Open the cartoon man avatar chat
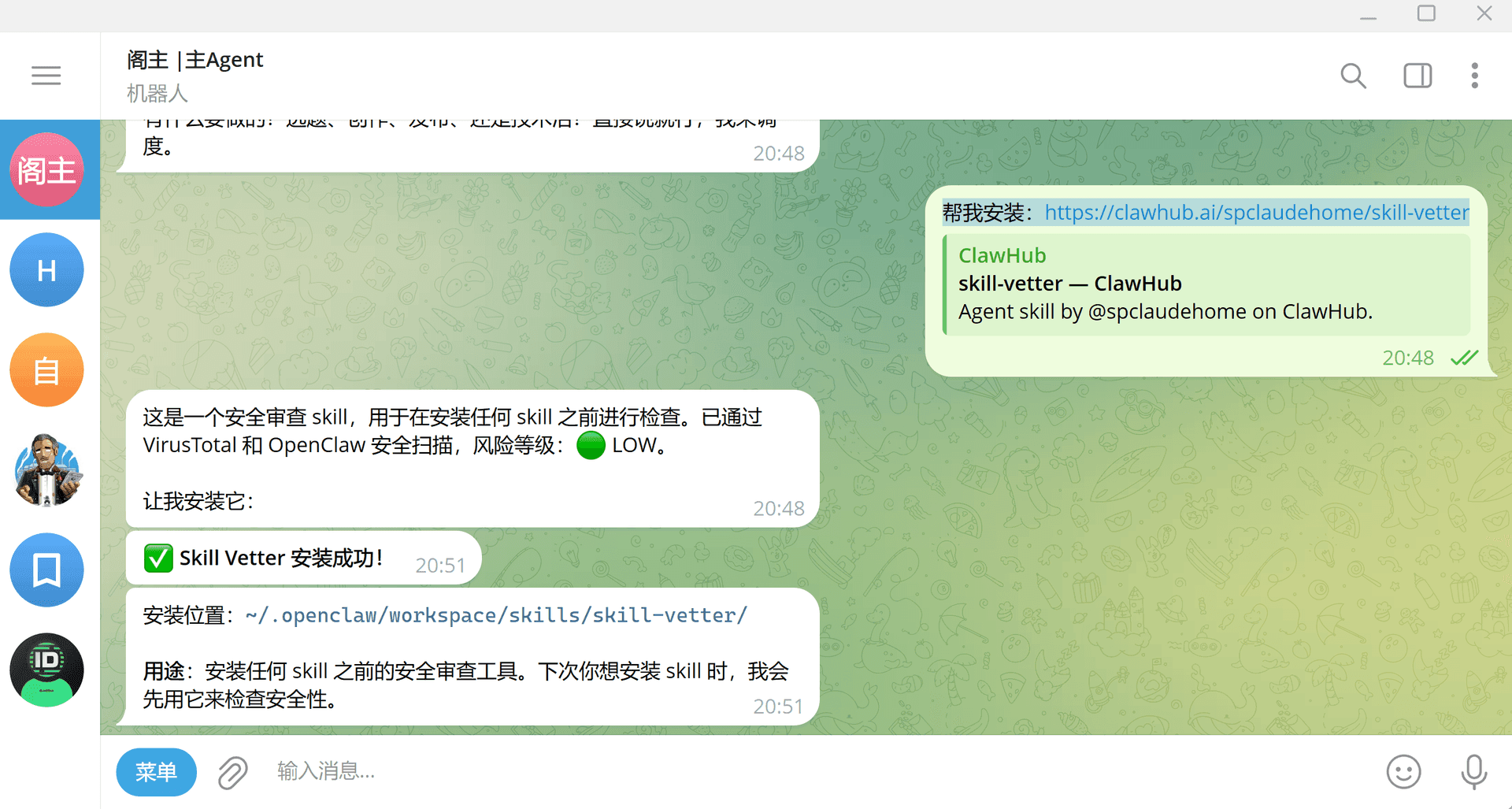This screenshot has height=809, width=1512. pyautogui.click(x=46, y=470)
